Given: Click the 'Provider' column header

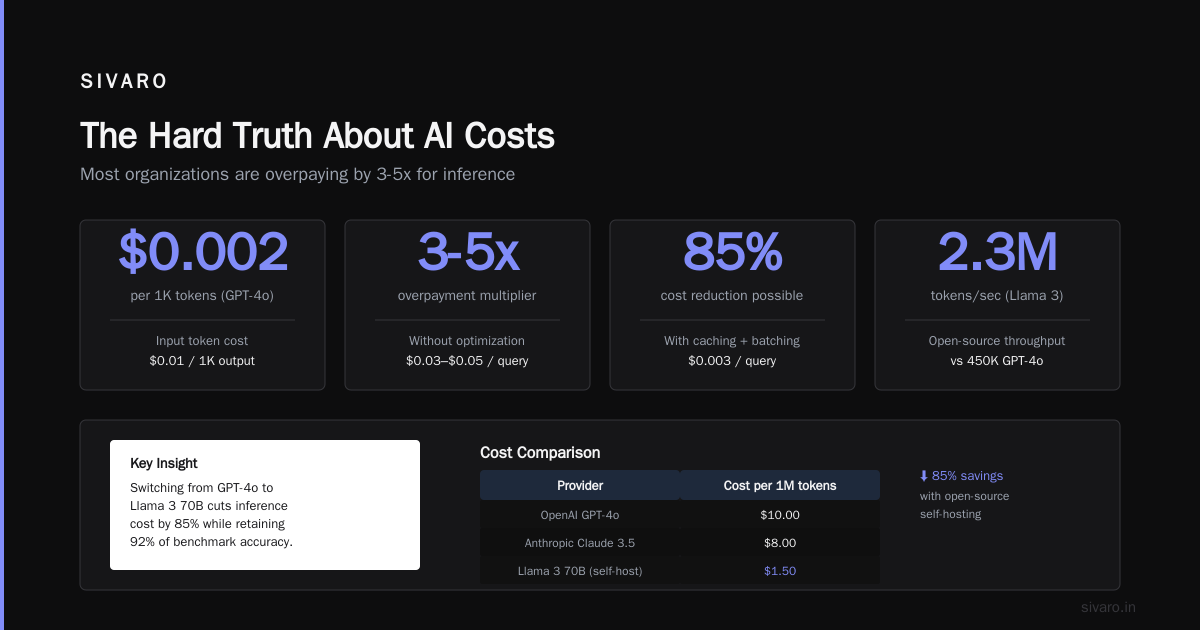Looking at the screenshot, I should click(580, 485).
